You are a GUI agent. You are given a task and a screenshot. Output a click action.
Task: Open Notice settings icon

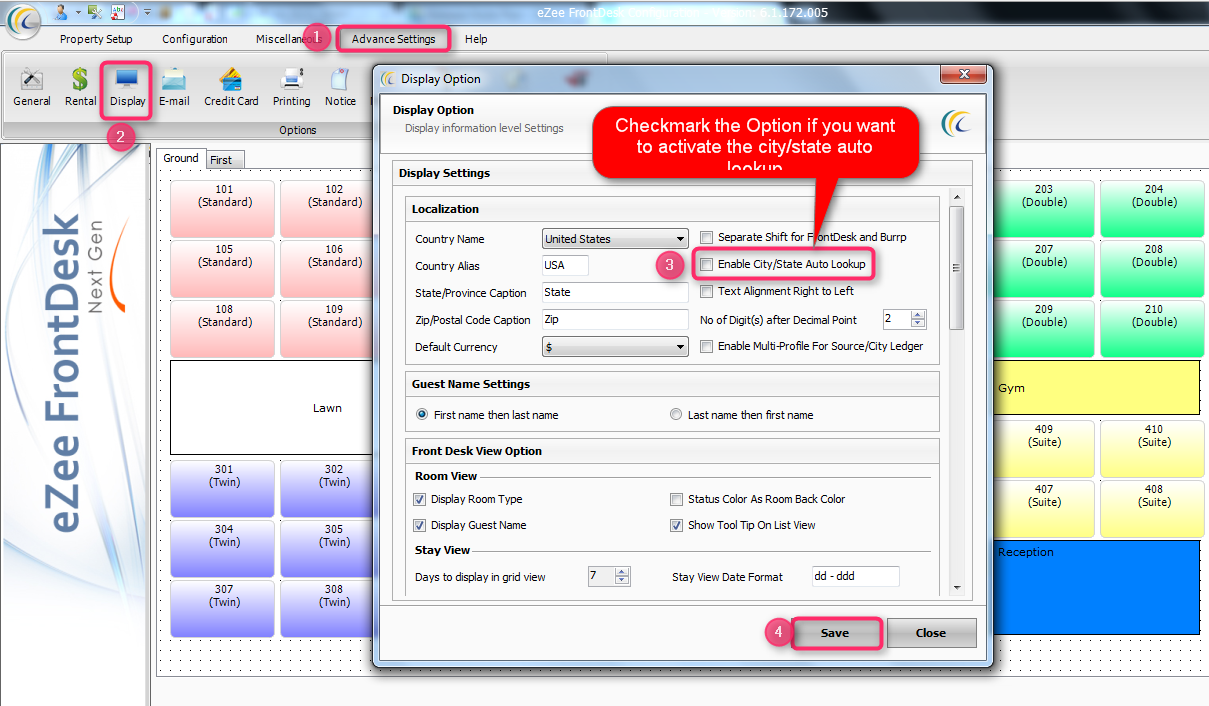340,88
